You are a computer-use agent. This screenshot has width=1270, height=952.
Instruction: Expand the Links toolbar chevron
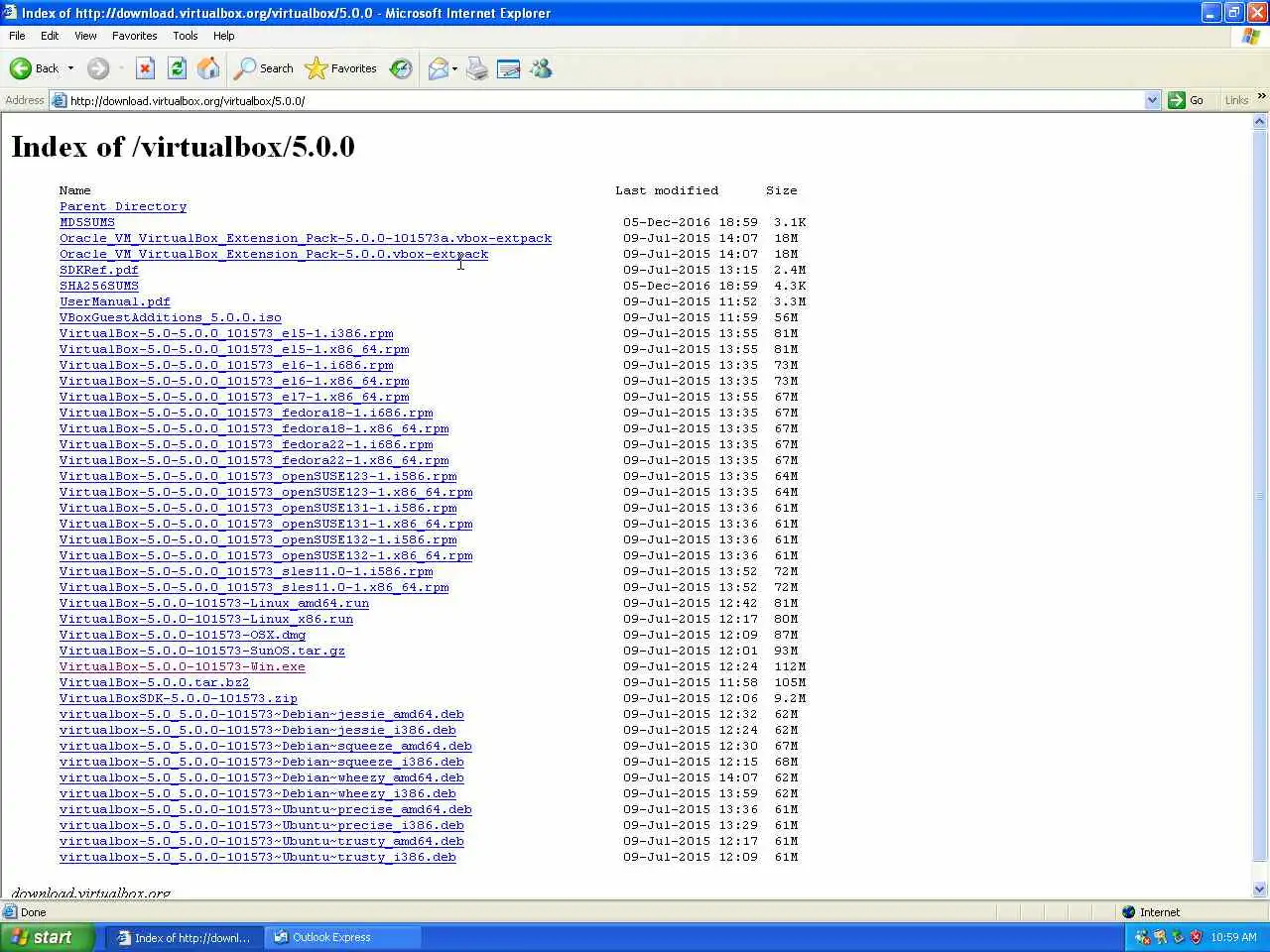tap(1262, 96)
